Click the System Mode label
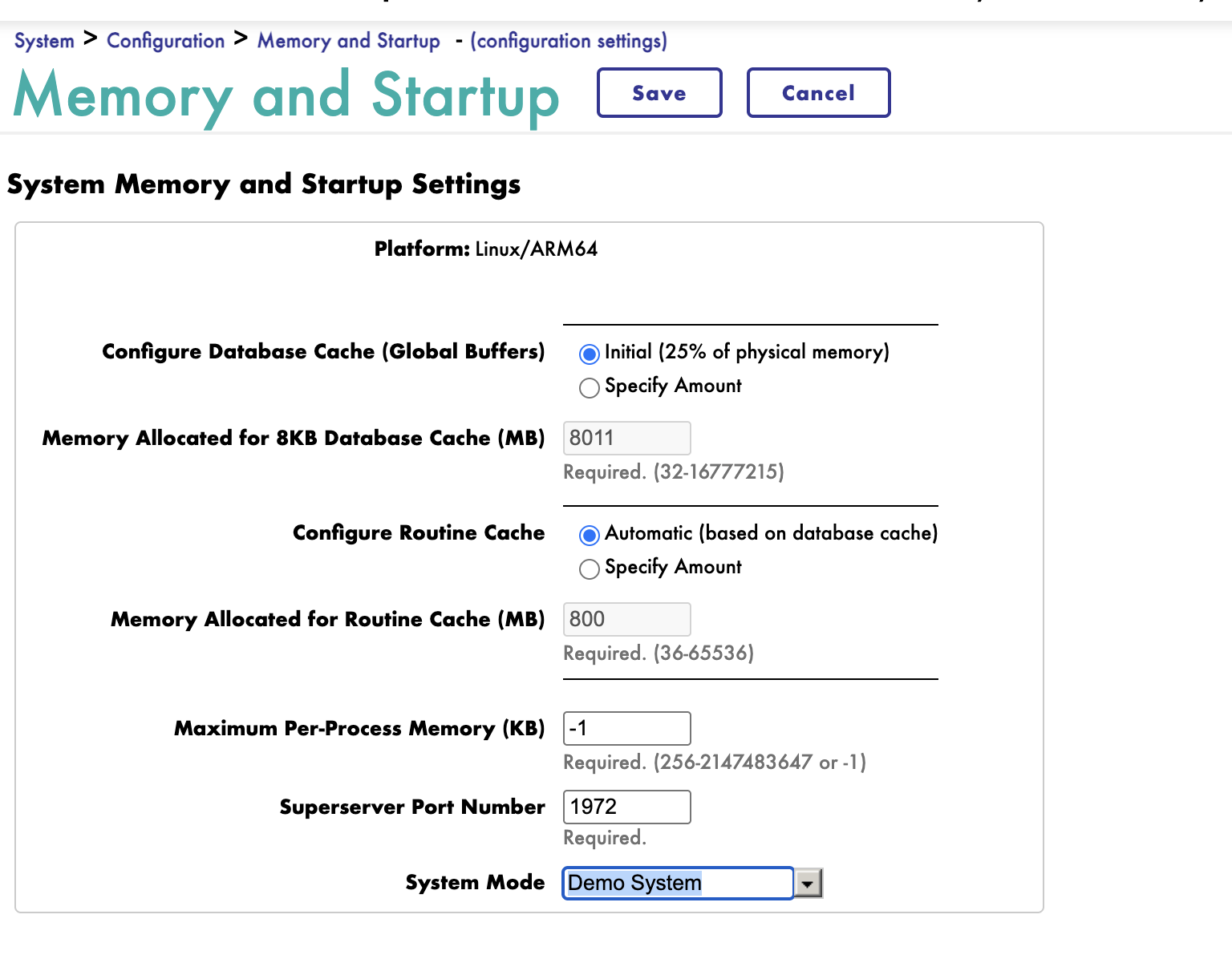Viewport: 1232px width, 959px height. 475,883
